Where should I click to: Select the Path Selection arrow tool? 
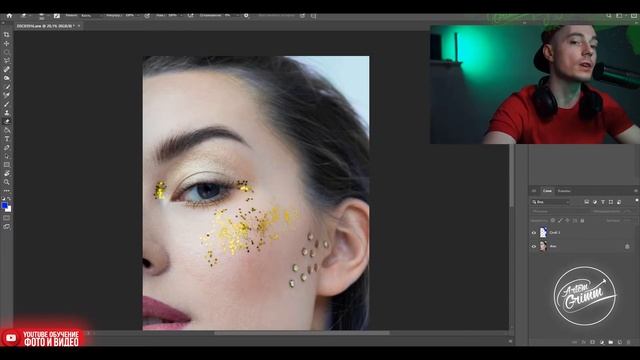coord(7,156)
